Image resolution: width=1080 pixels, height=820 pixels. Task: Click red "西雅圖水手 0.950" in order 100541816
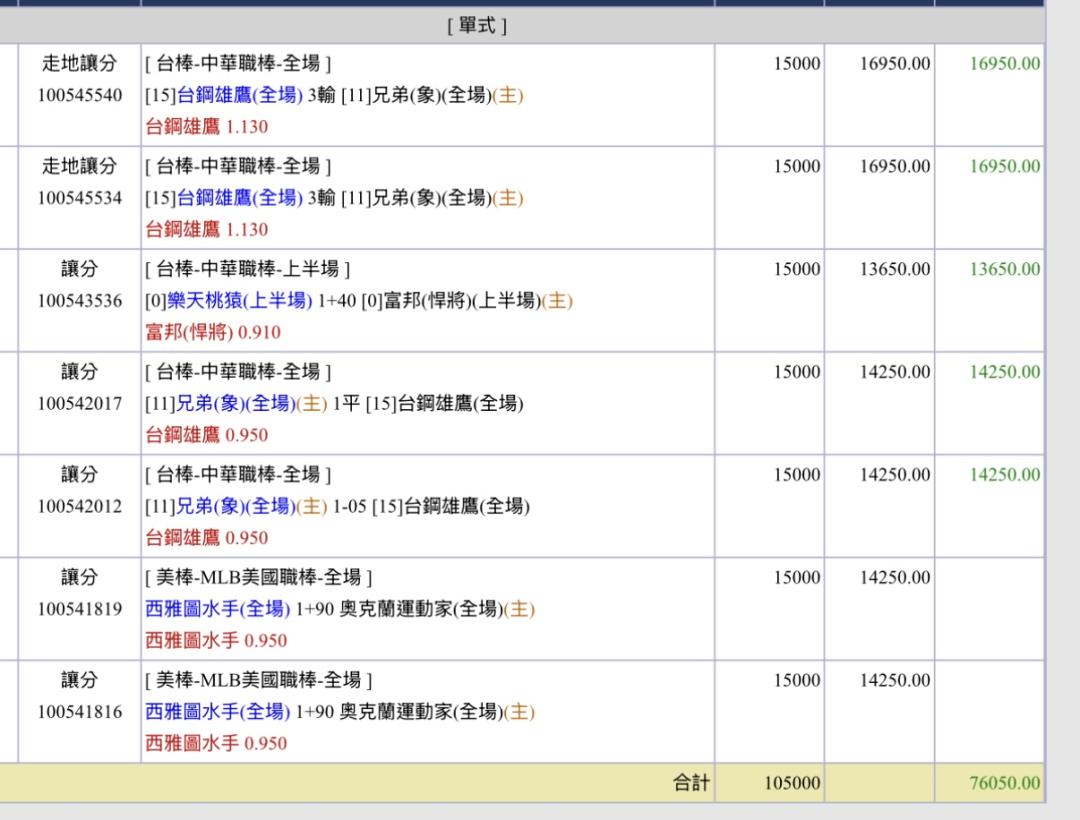coord(216,744)
